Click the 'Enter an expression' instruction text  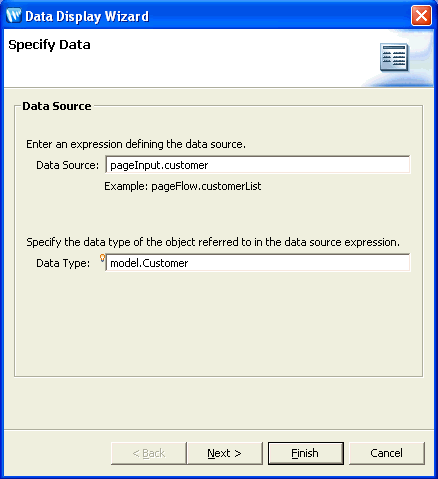coord(136,144)
